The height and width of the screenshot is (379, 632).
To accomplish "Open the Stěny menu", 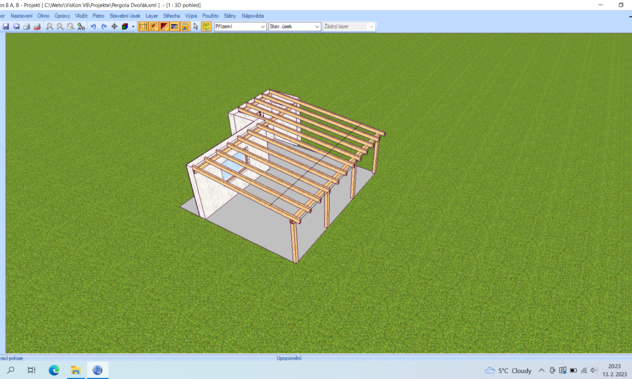I will 230,16.
